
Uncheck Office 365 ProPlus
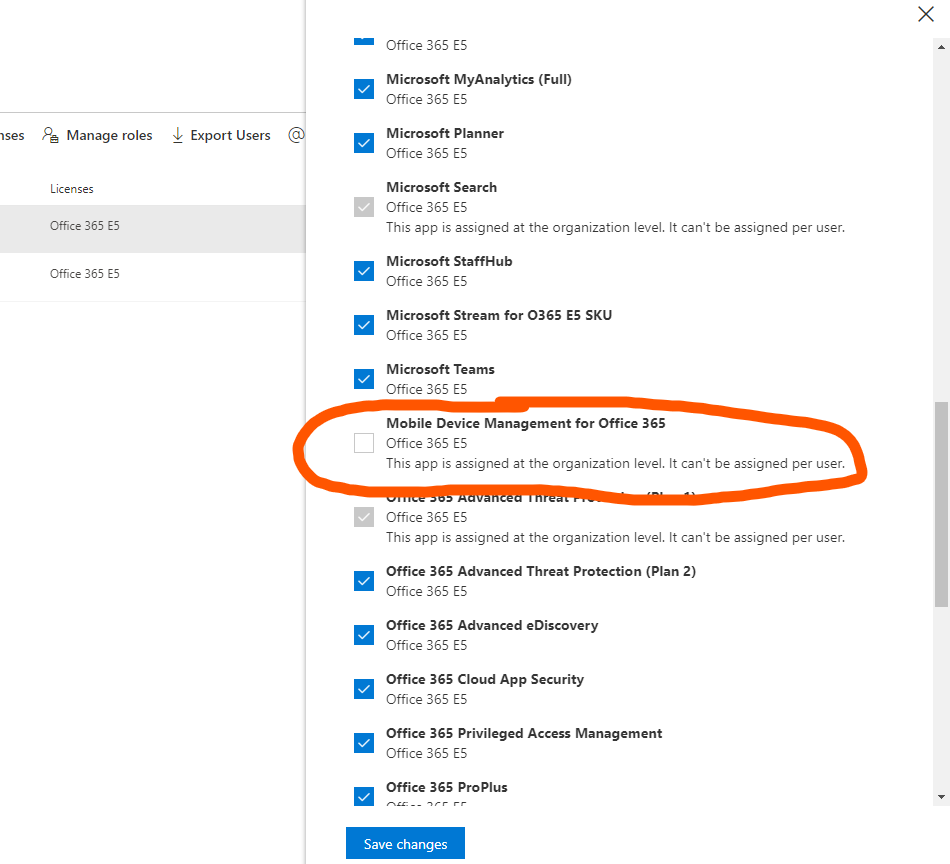tap(364, 796)
